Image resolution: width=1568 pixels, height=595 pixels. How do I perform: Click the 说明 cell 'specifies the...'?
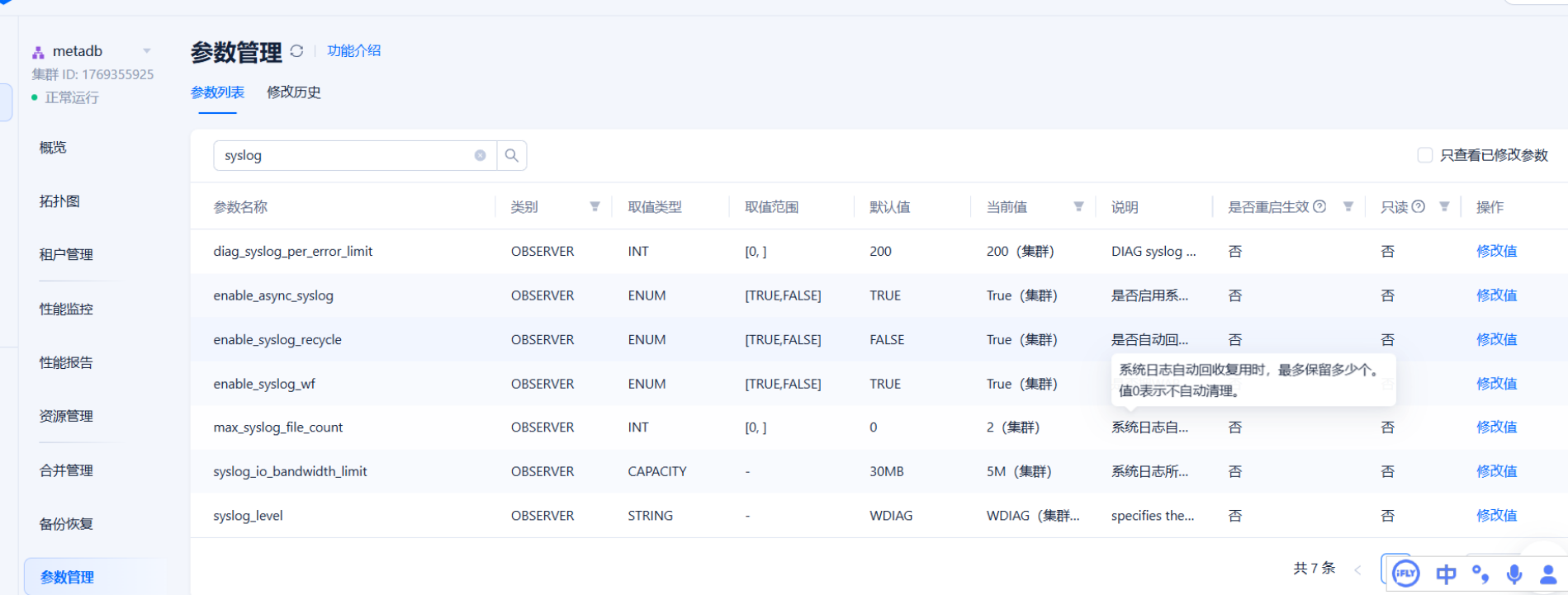point(1153,516)
